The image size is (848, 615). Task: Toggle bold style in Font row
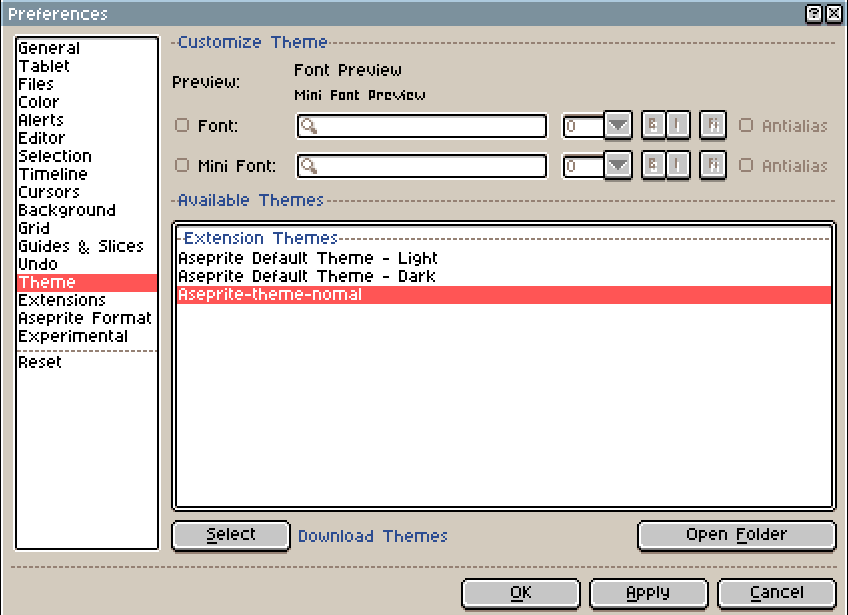click(653, 125)
